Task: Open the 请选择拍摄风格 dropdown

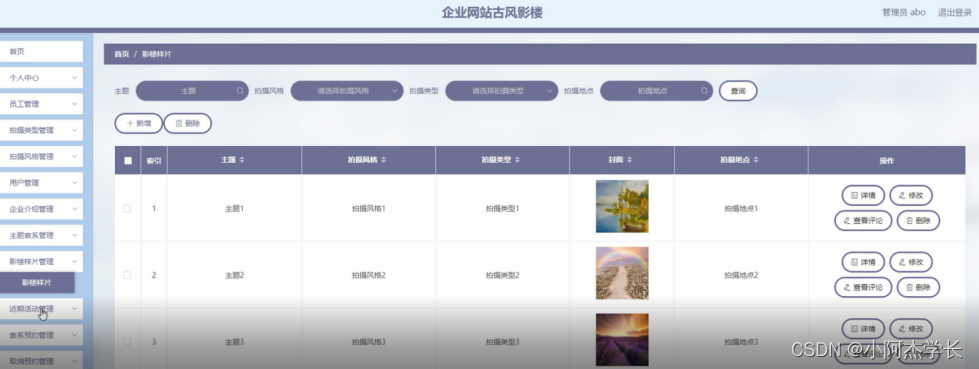Action: [347, 91]
